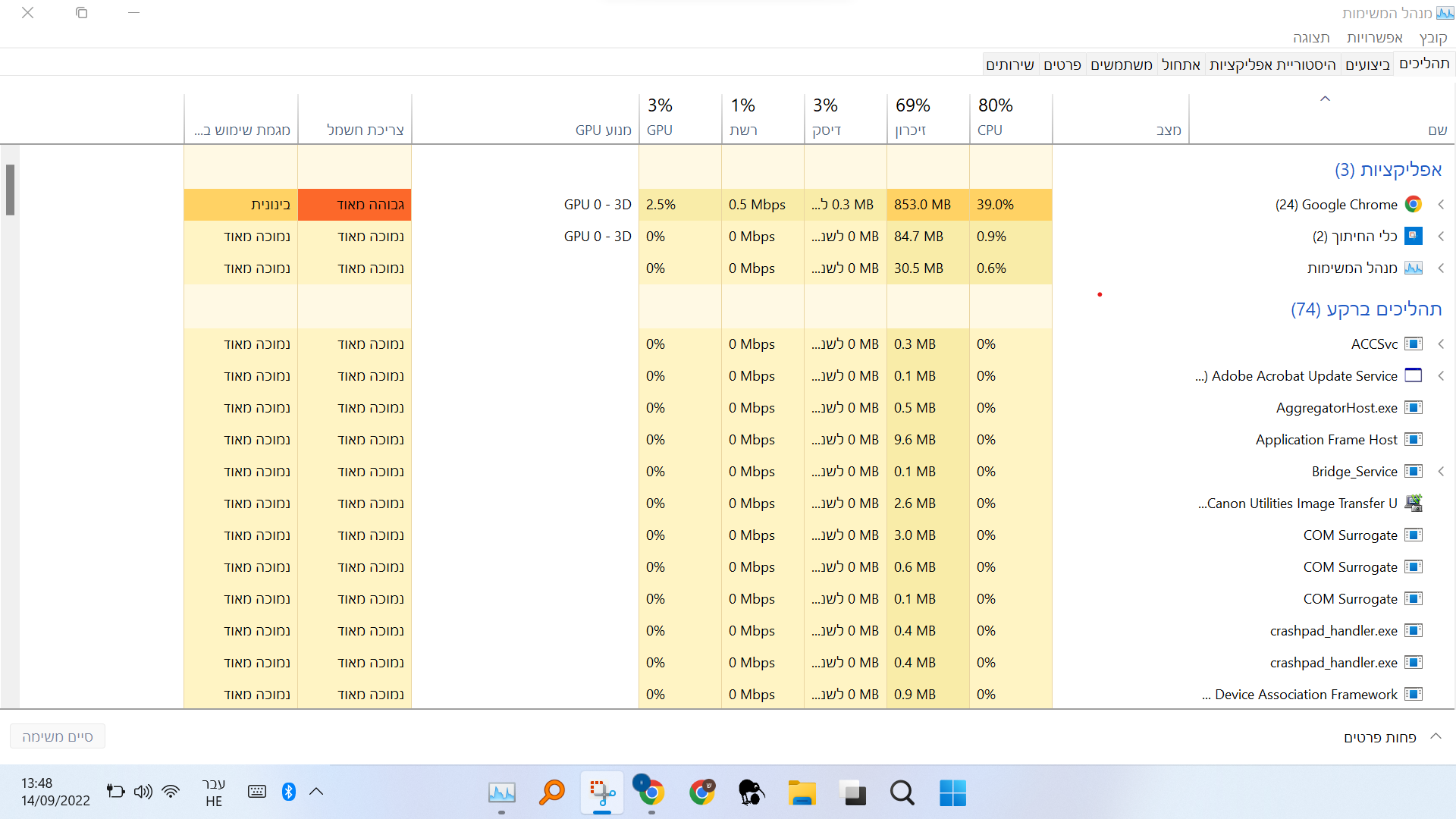Expand the מנהל המשימות process group

tap(1441, 268)
